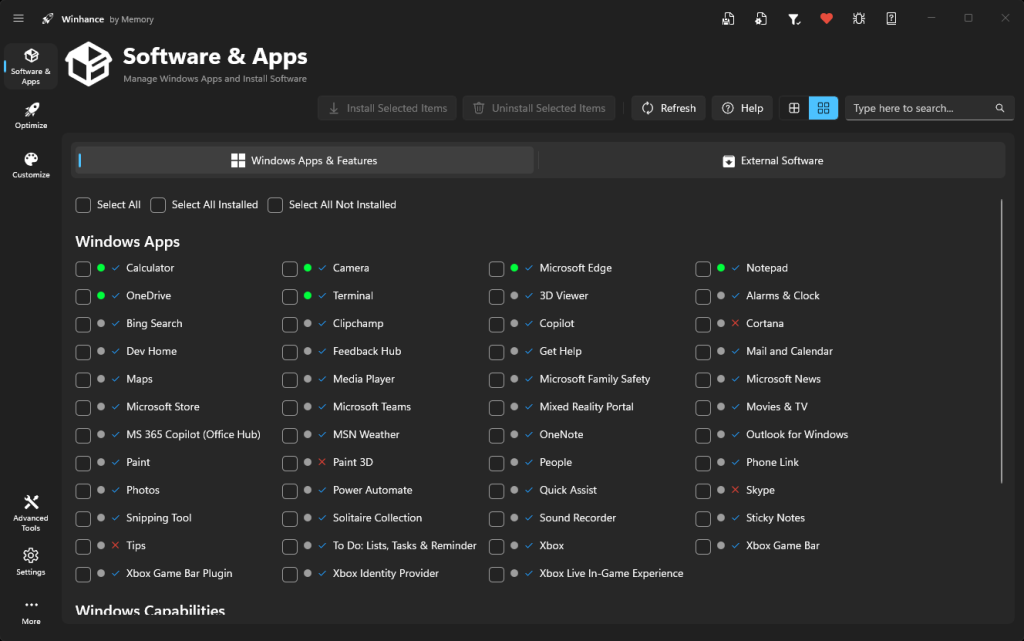Report a bug via the bug icon
The height and width of the screenshot is (641, 1024).
coord(858,18)
